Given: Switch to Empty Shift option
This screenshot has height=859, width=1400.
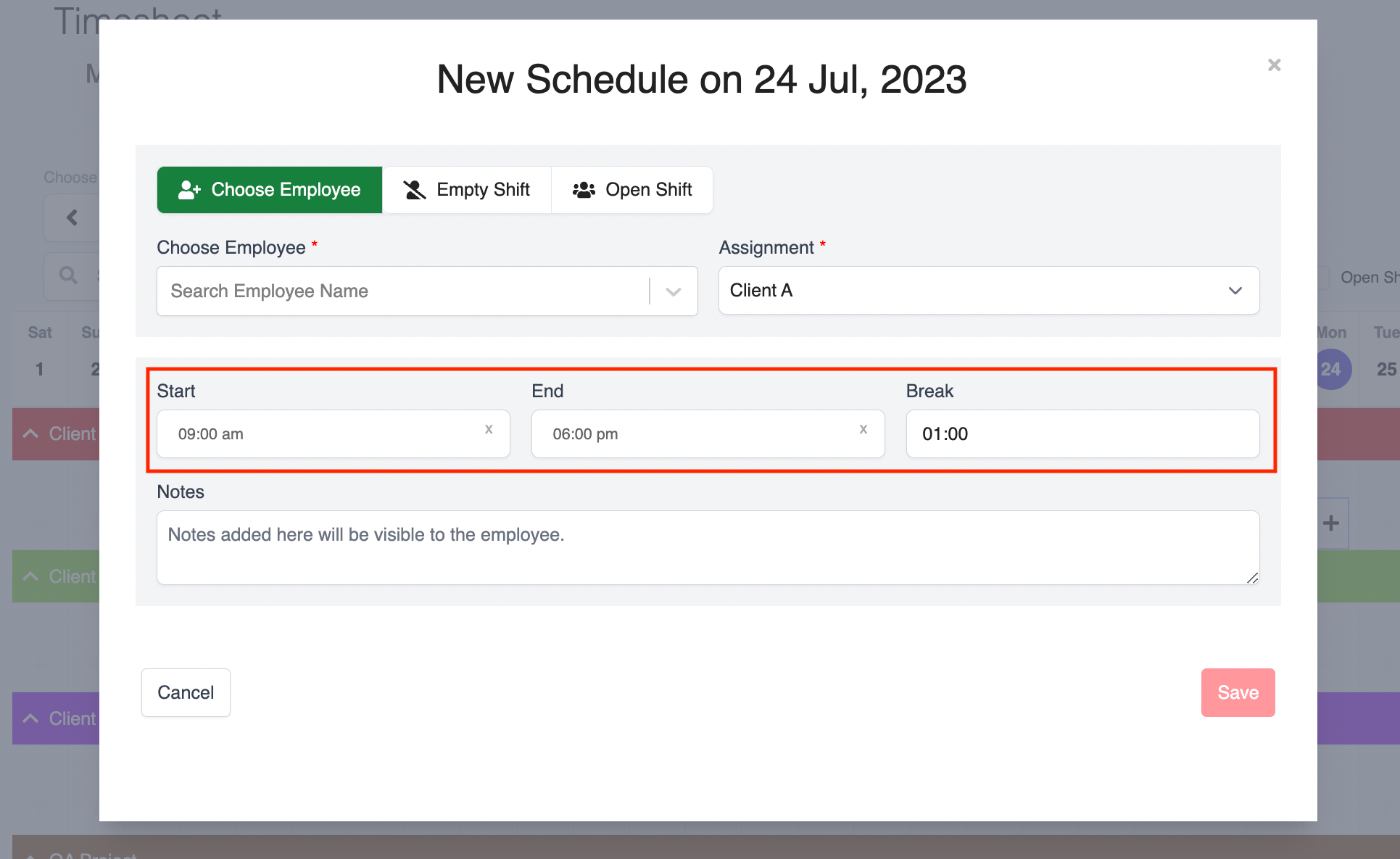Looking at the screenshot, I should pos(467,190).
